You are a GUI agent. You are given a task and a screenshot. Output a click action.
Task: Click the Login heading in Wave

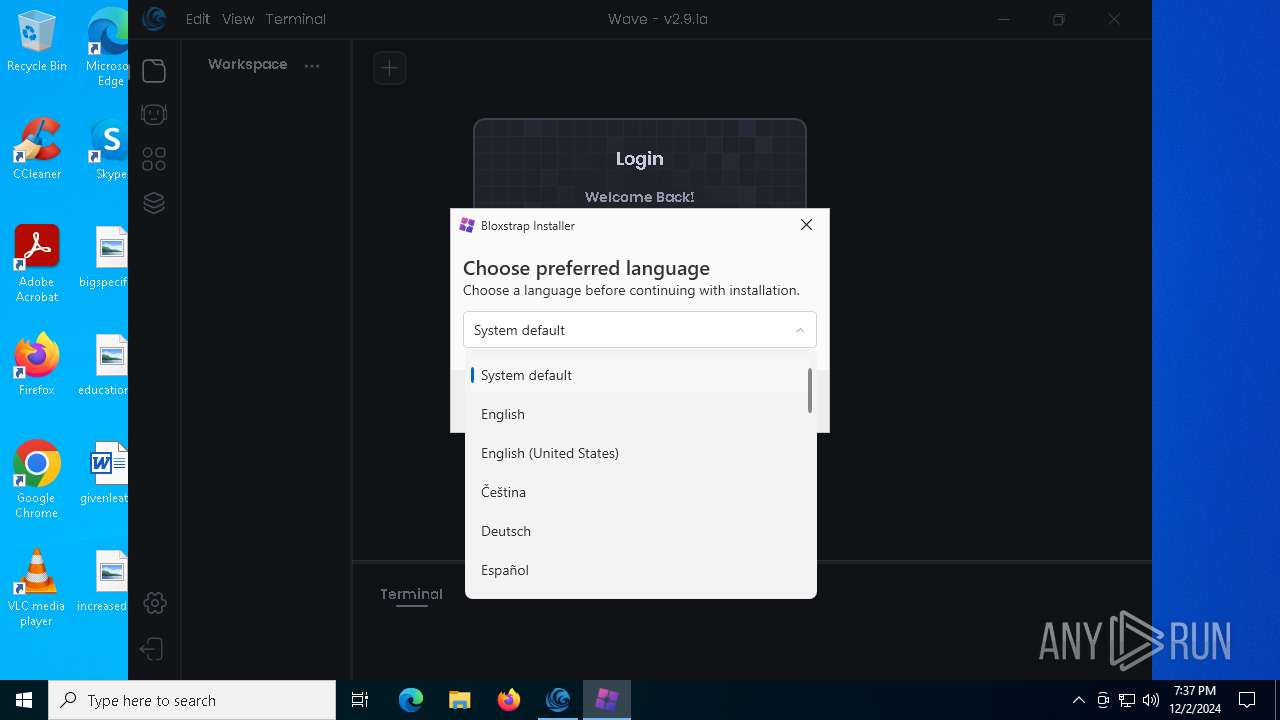click(x=640, y=159)
